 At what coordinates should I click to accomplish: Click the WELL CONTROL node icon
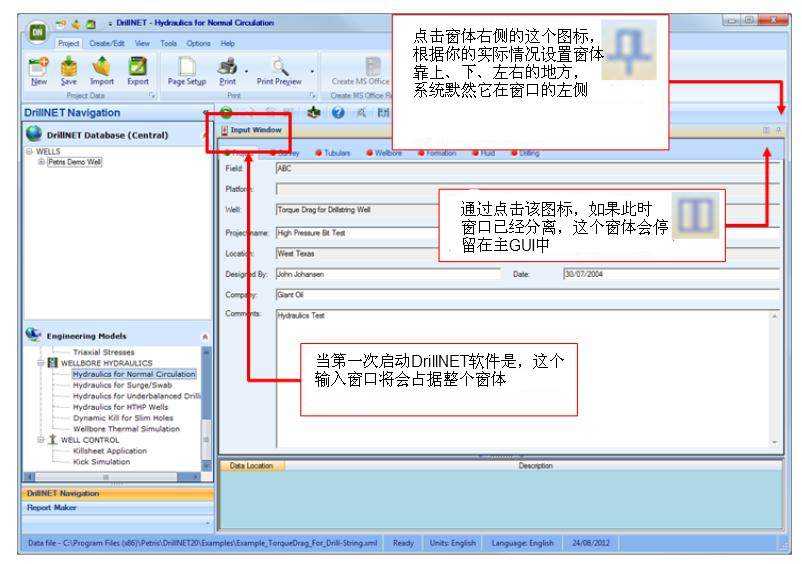tap(52, 439)
